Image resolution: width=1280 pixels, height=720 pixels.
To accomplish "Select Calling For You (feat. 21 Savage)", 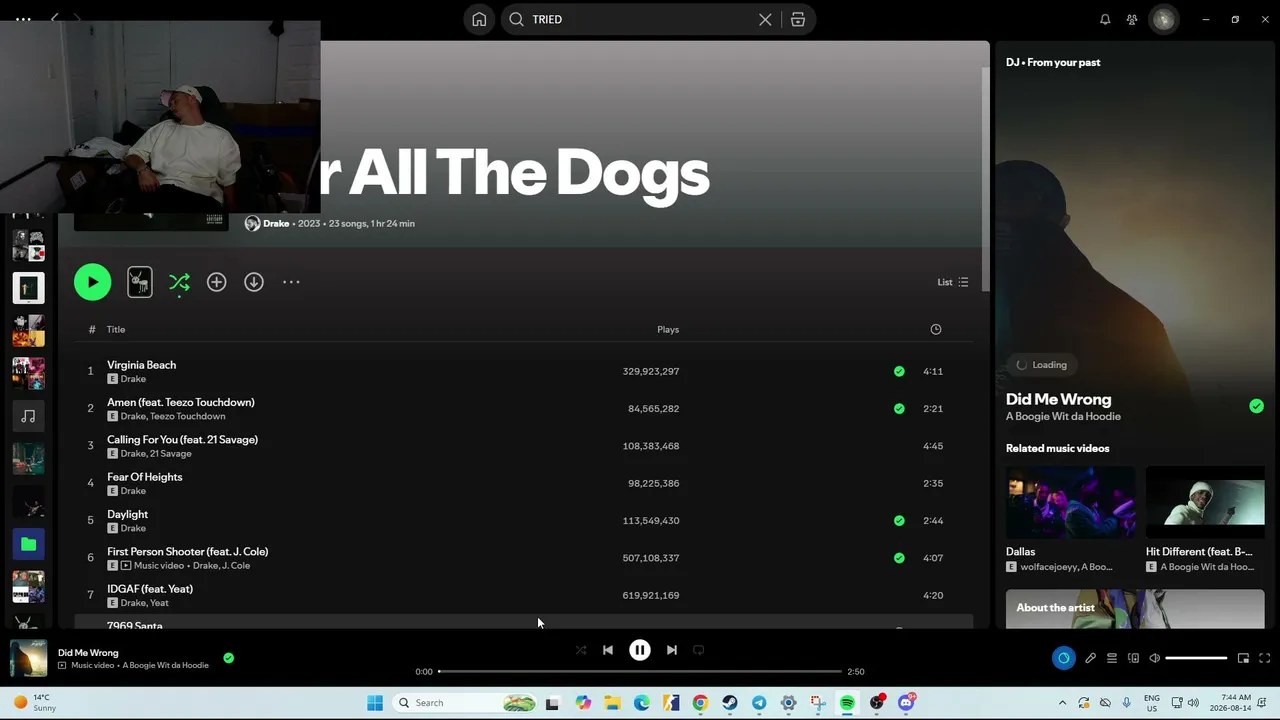I will click(182, 440).
